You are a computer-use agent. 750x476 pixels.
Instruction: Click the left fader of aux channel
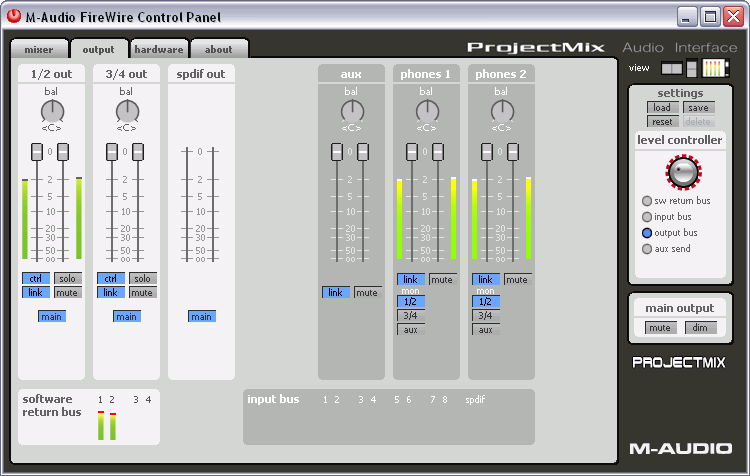(x=337, y=152)
